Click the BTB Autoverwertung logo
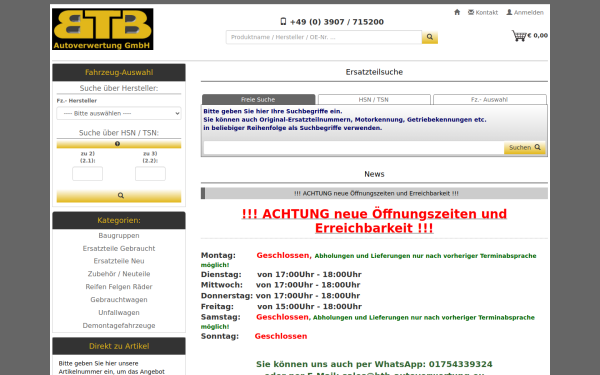This screenshot has height=375, width=600. 103,29
